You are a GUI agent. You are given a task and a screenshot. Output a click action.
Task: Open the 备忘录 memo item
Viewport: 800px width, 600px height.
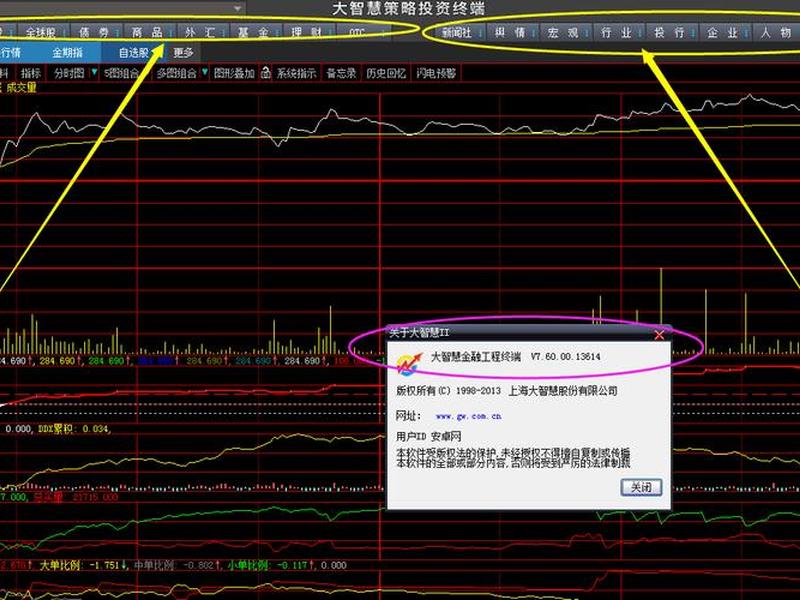coord(341,73)
